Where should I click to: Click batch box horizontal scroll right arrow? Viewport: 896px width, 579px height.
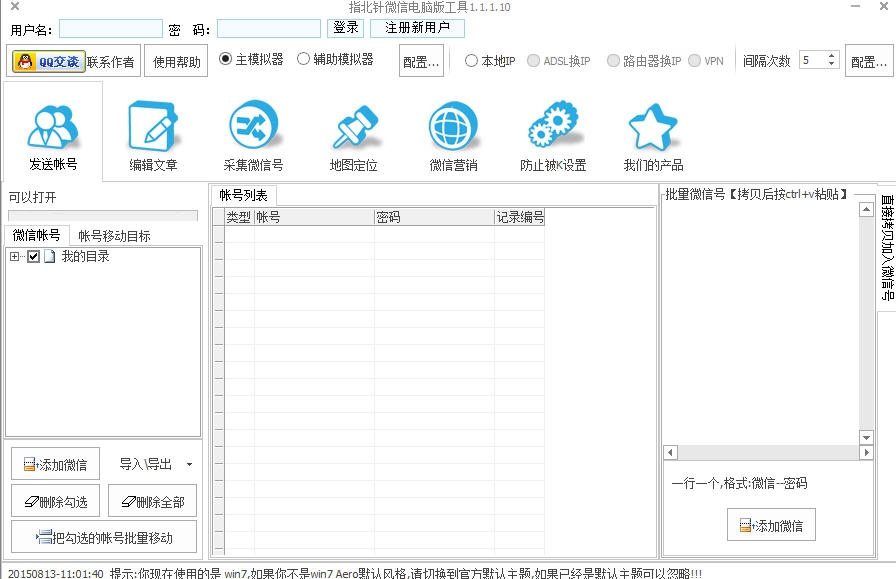[866, 453]
